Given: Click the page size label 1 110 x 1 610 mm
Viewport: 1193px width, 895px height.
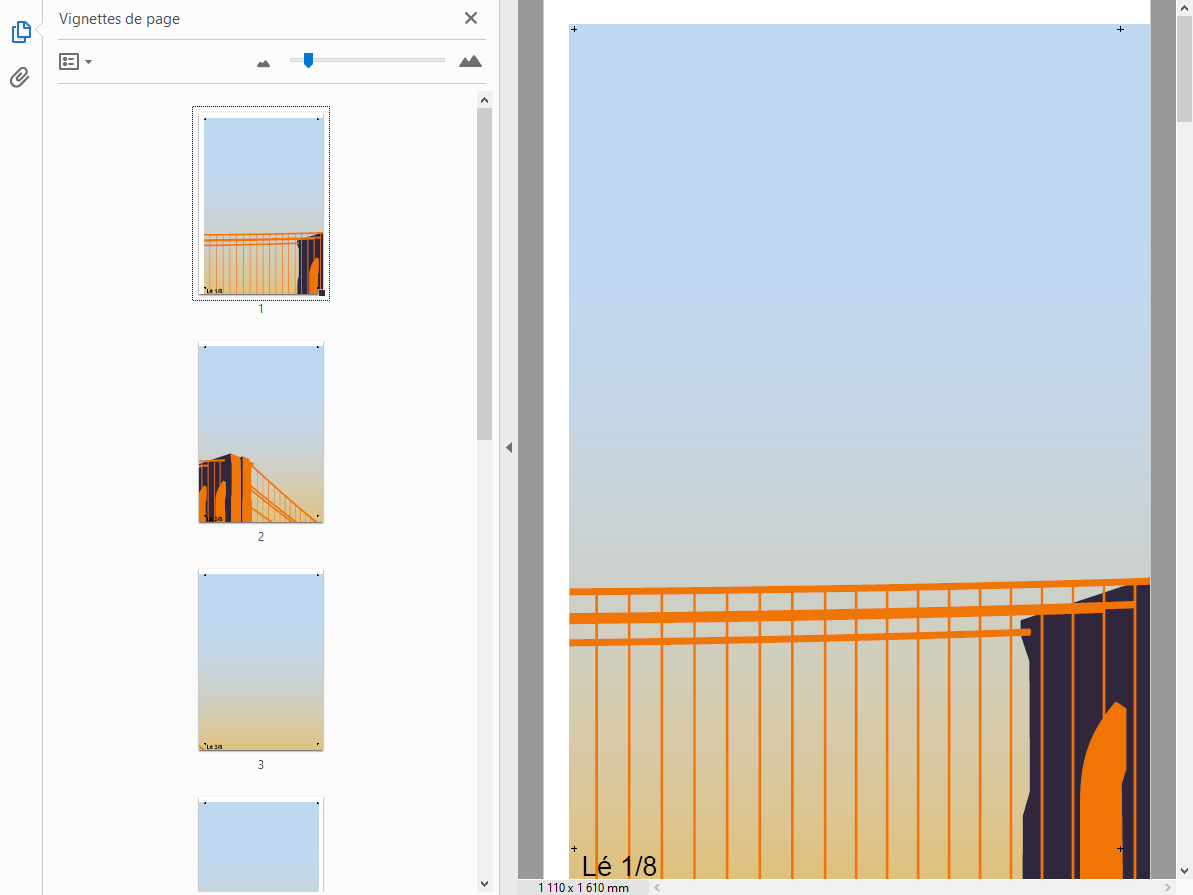Looking at the screenshot, I should pyautogui.click(x=583, y=888).
